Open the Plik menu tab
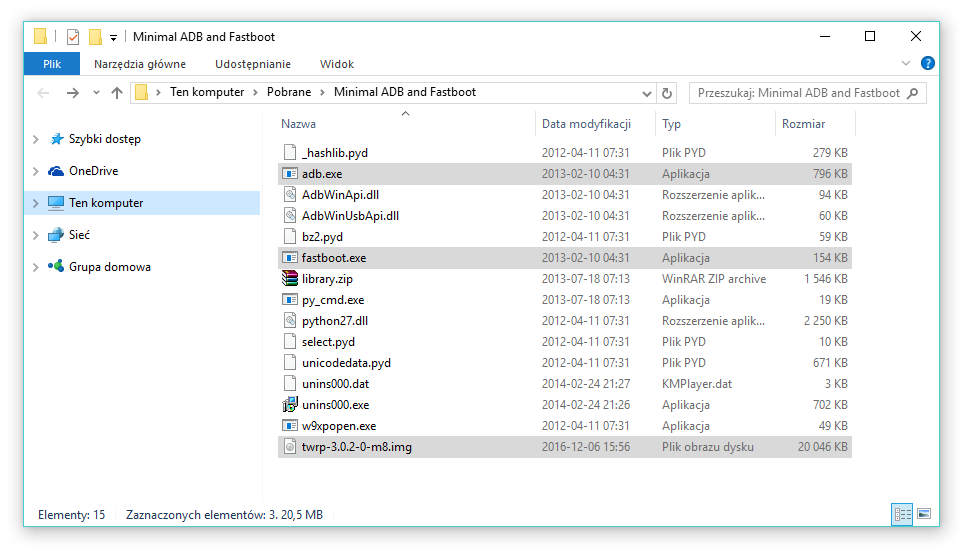This screenshot has height=554, width=967. coord(52,64)
